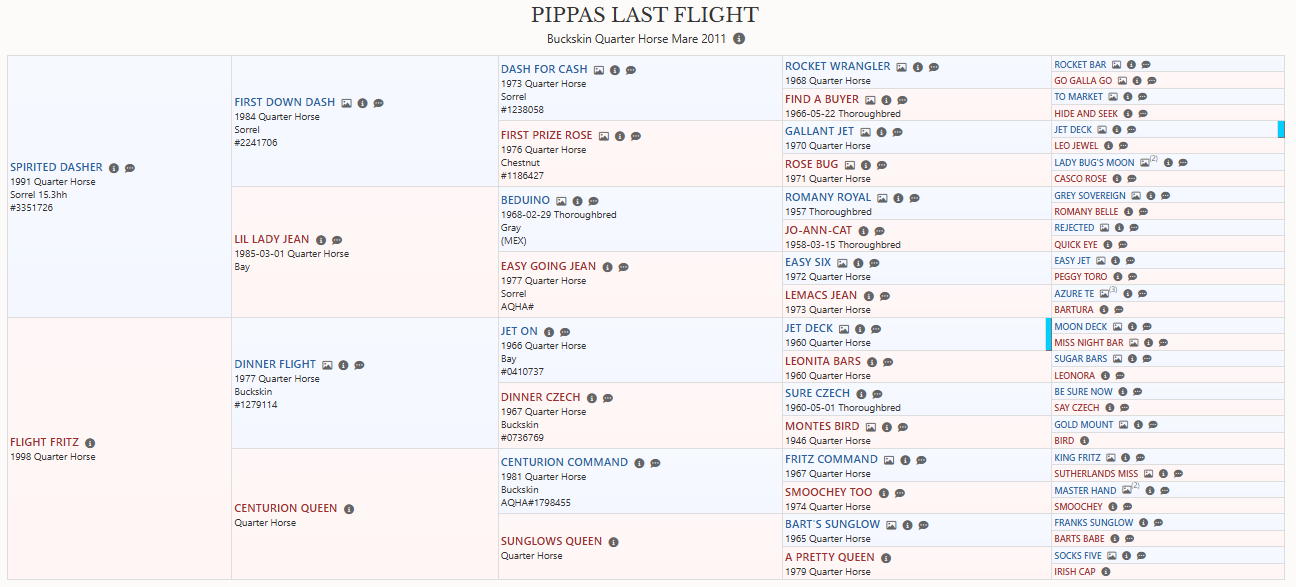
Task: Open photo icon next to Dash For Cash
Action: pyautogui.click(x=599, y=70)
